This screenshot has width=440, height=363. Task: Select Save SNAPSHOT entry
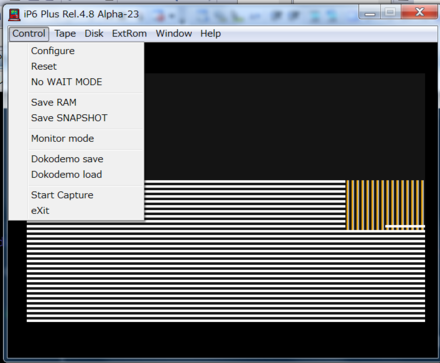(x=77, y=118)
